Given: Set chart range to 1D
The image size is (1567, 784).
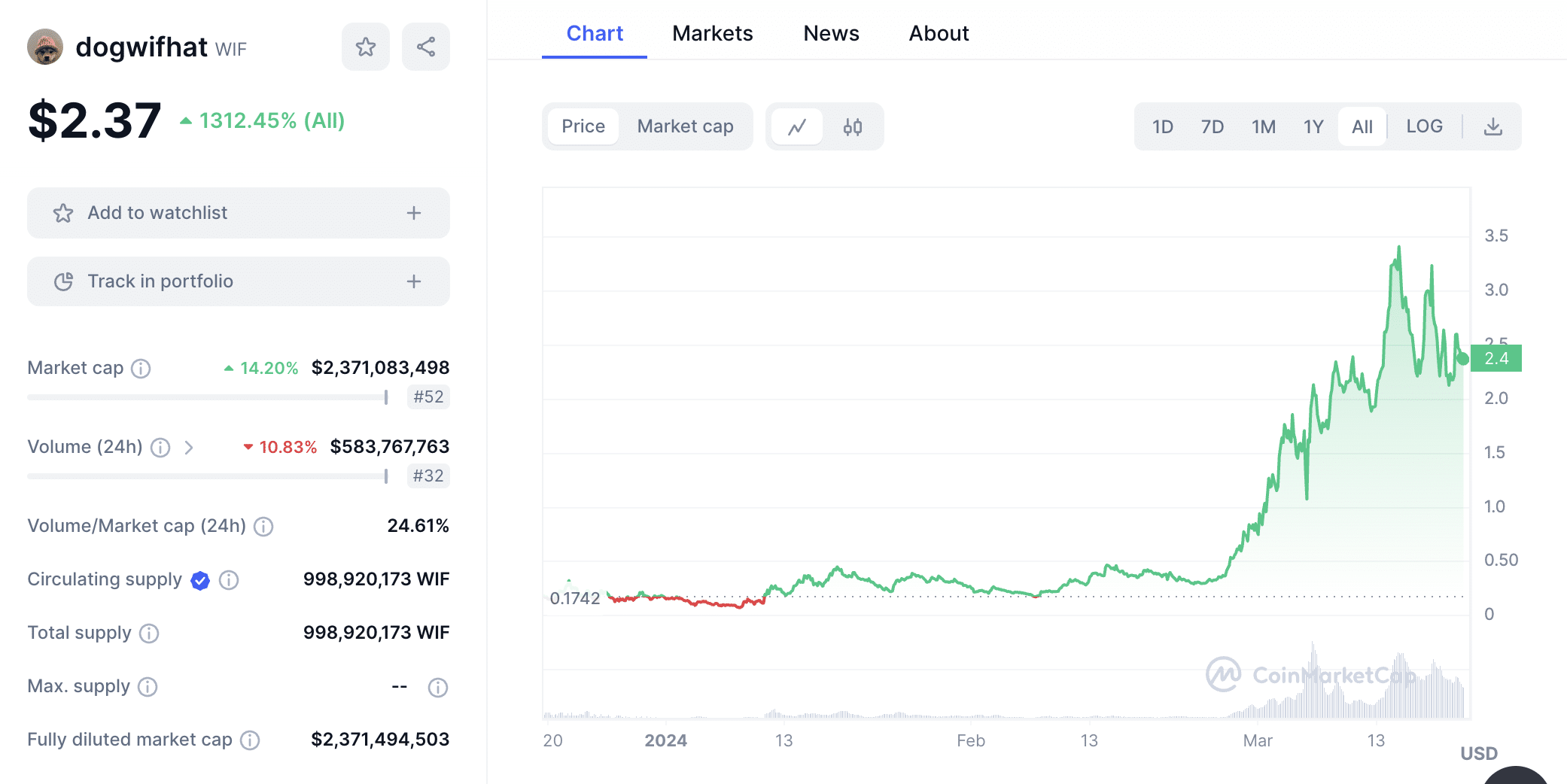Looking at the screenshot, I should click(x=1163, y=126).
